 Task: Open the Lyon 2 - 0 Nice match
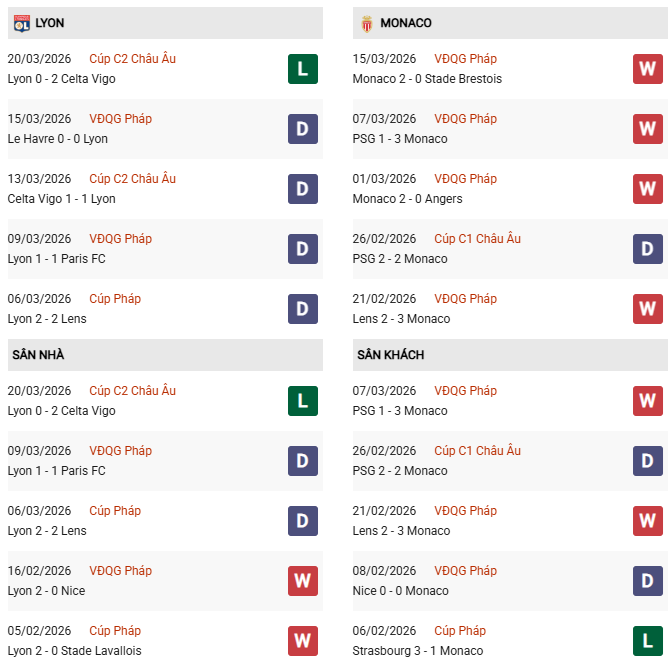(46, 591)
